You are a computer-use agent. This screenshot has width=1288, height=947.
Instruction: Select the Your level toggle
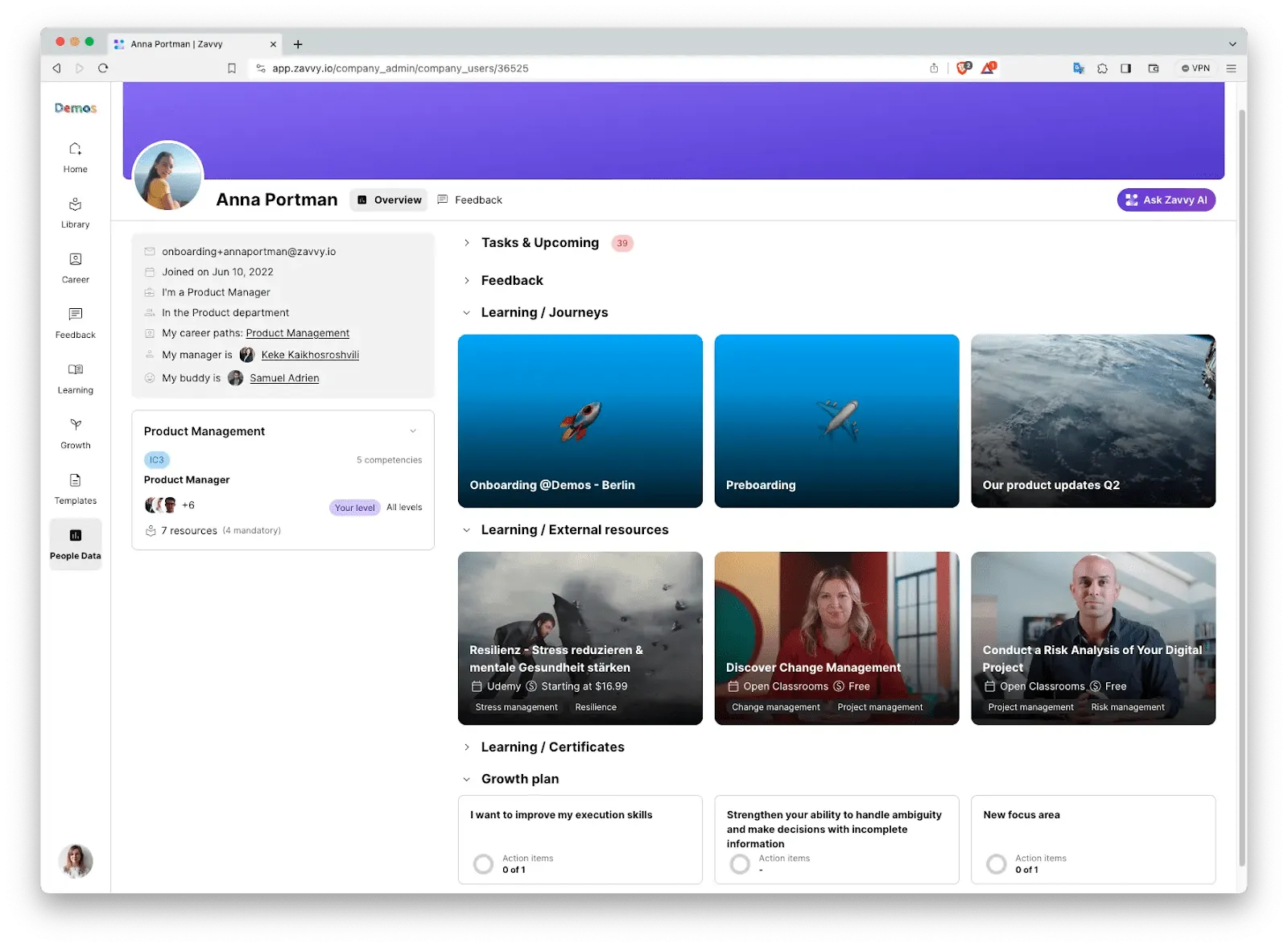[355, 508]
